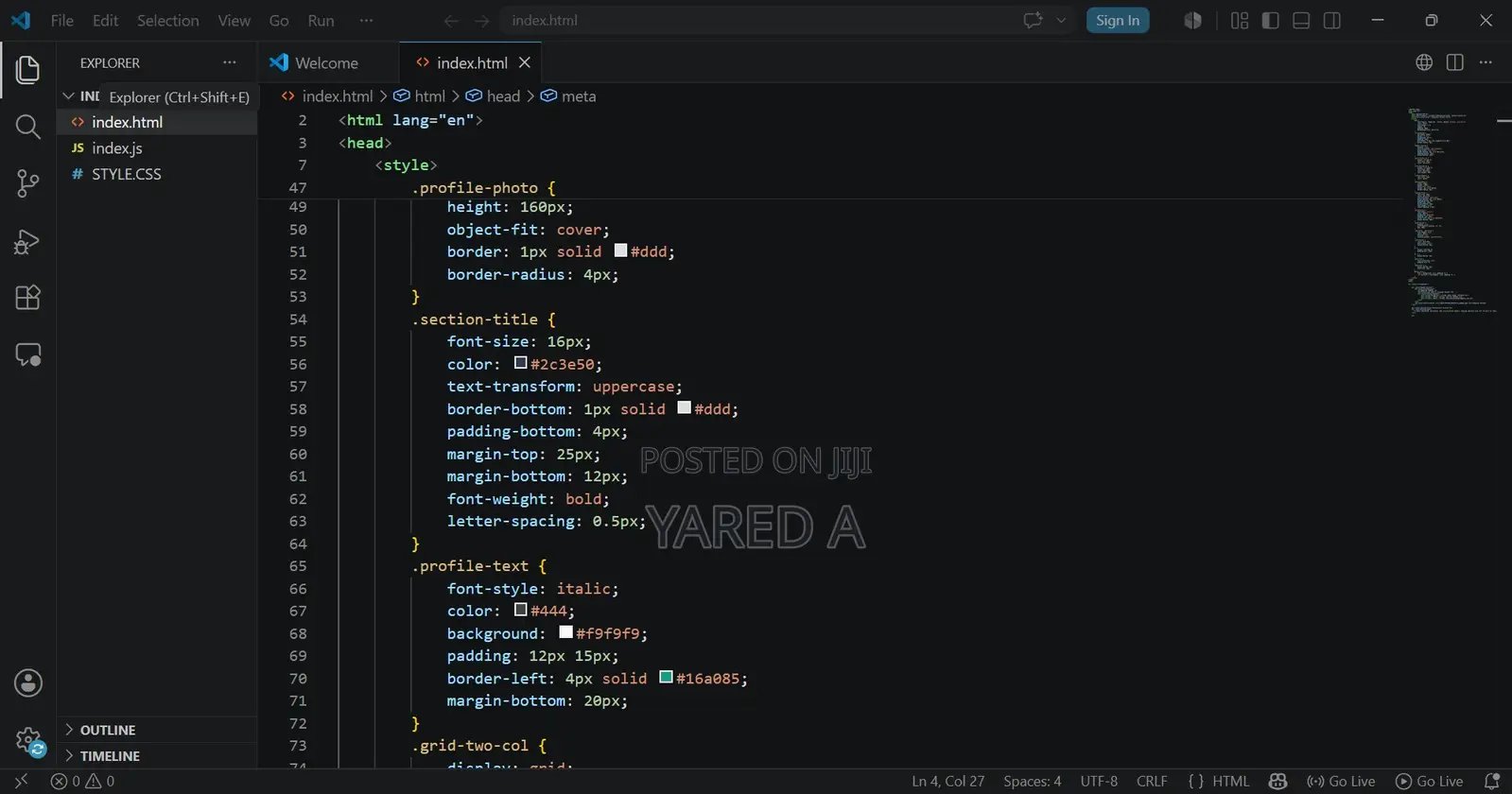The width and height of the screenshot is (1512, 794).
Task: Click the VS Code logo in title bar
Action: pos(21,20)
